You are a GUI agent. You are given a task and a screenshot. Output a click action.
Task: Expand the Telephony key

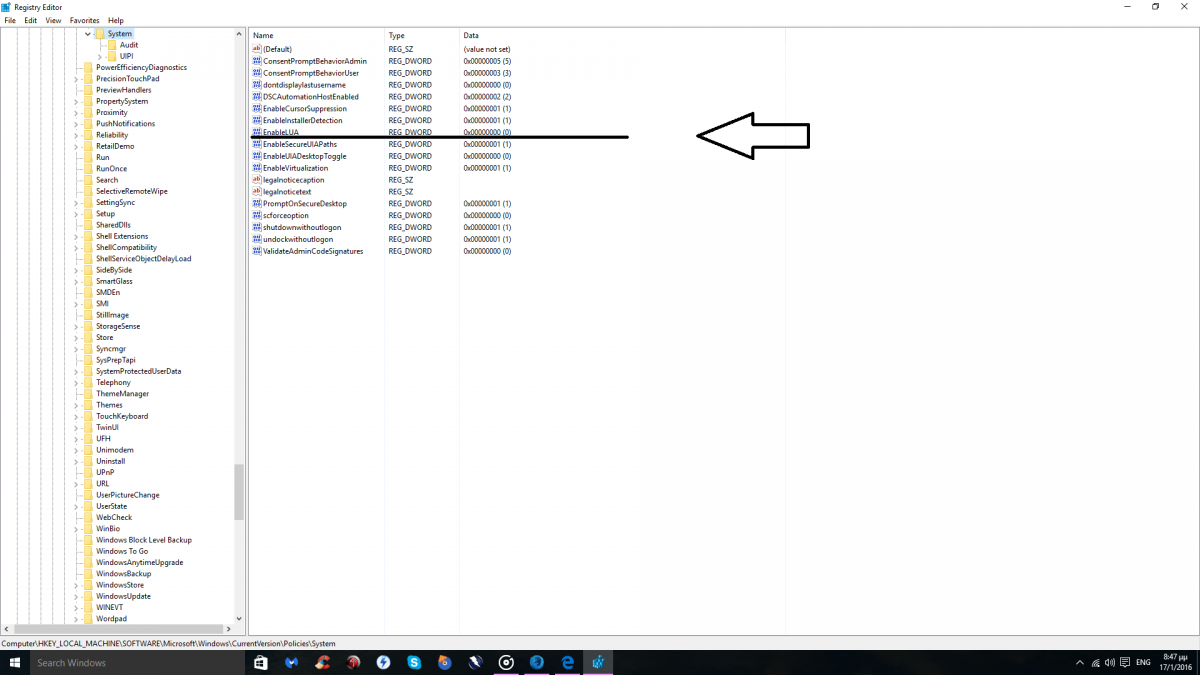tap(76, 382)
